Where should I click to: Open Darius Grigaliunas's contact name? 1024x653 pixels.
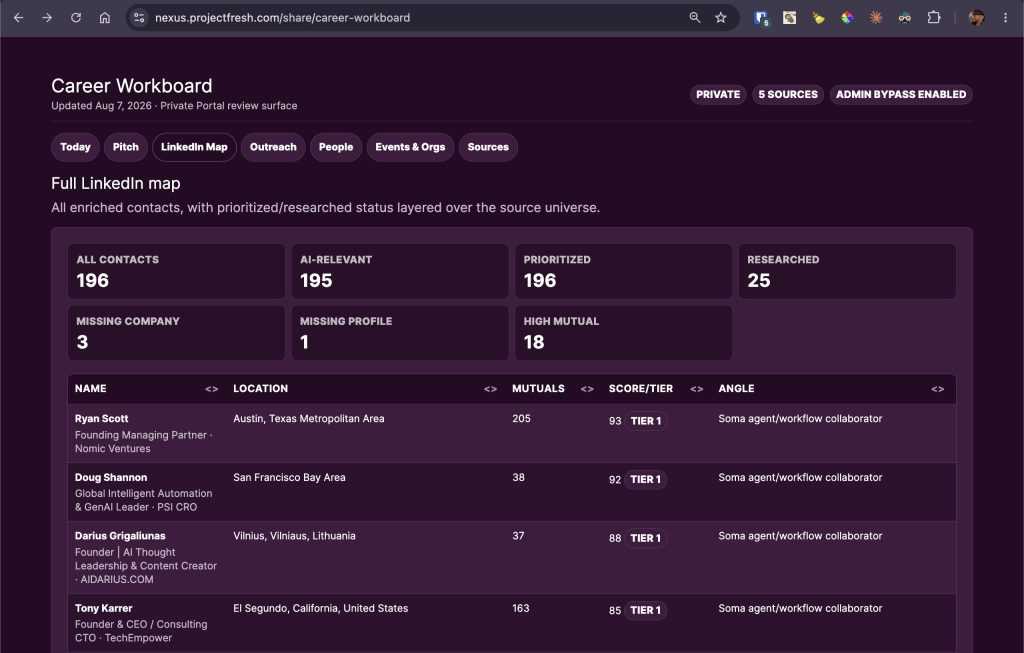[x=120, y=535]
